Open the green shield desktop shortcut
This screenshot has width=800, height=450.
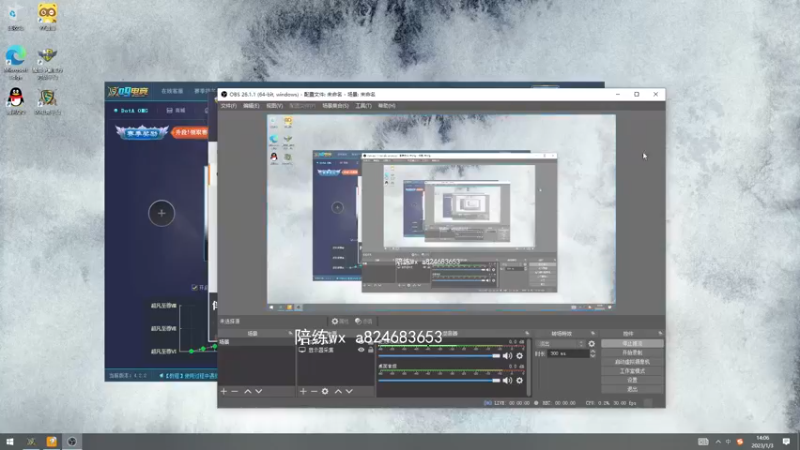click(x=47, y=101)
